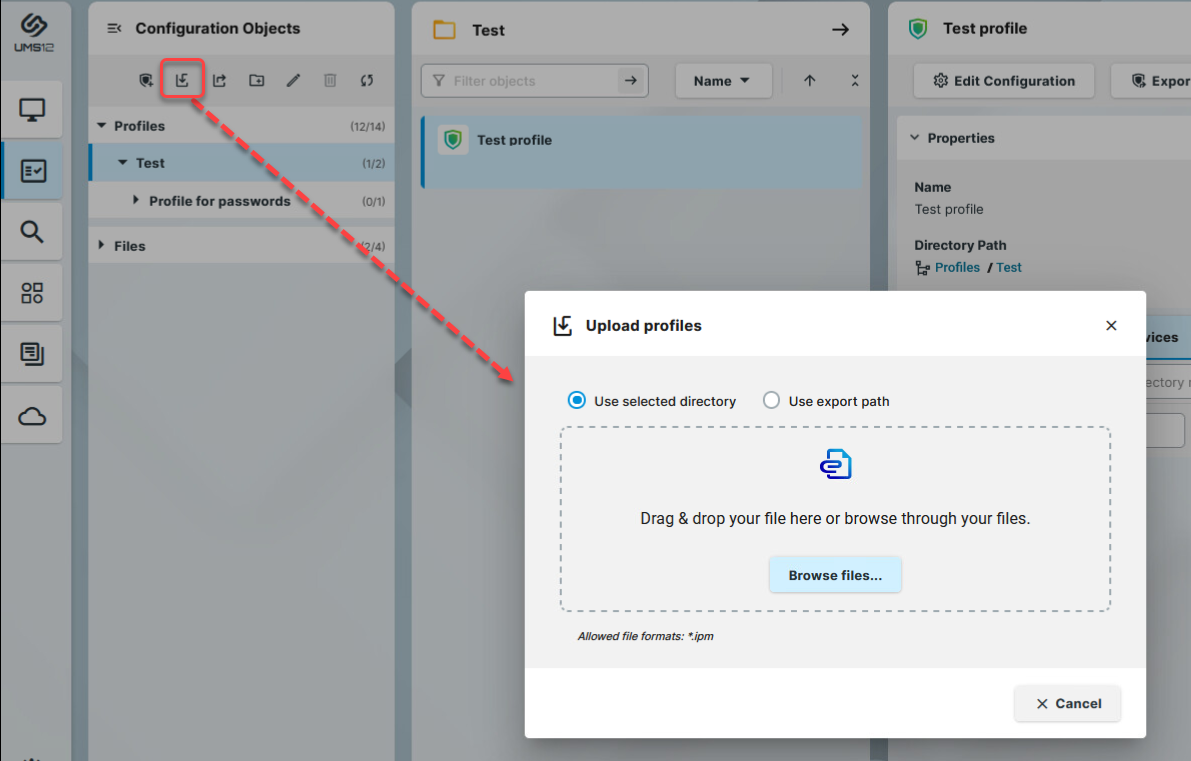Collapse the Profiles tree section
The height and width of the screenshot is (761, 1191).
101,125
